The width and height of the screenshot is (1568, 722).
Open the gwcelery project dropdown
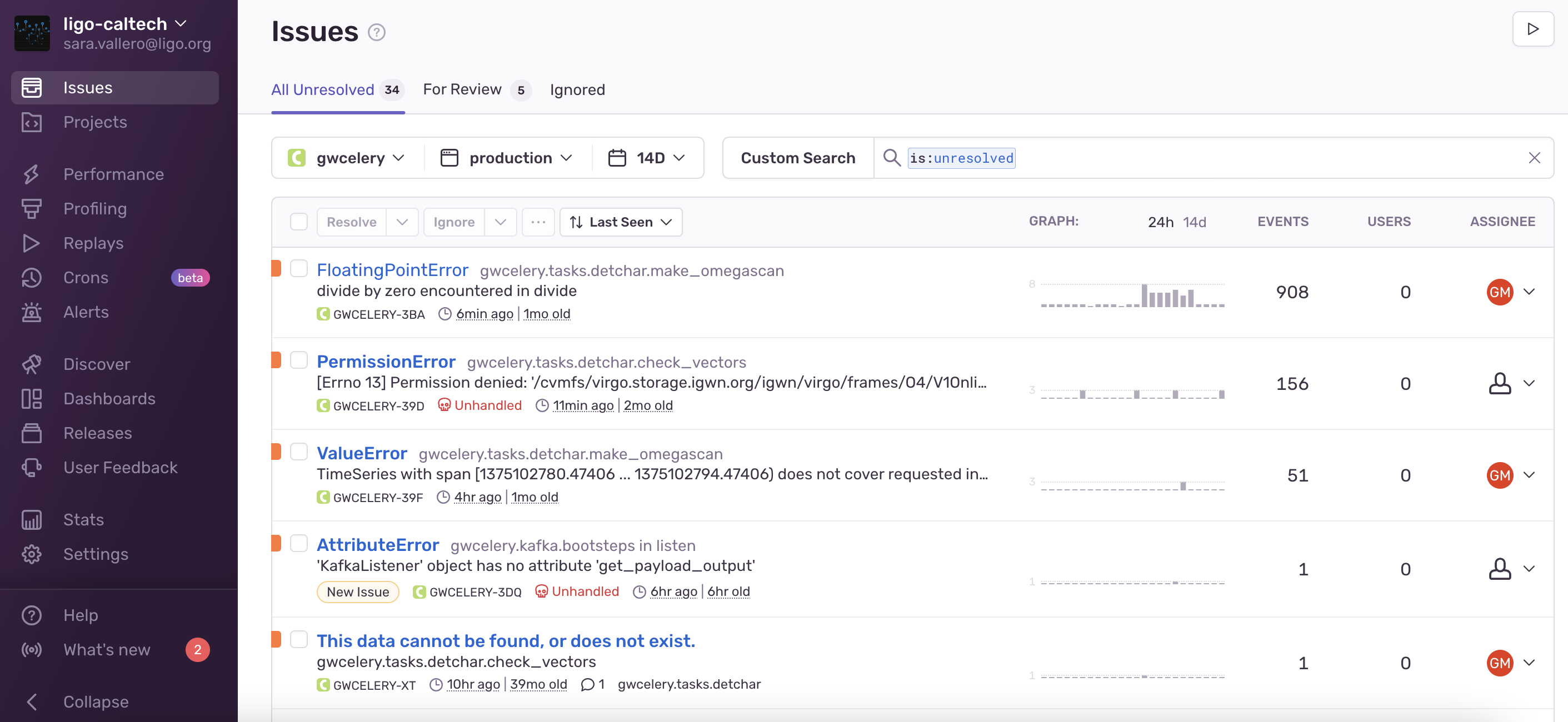pos(347,158)
